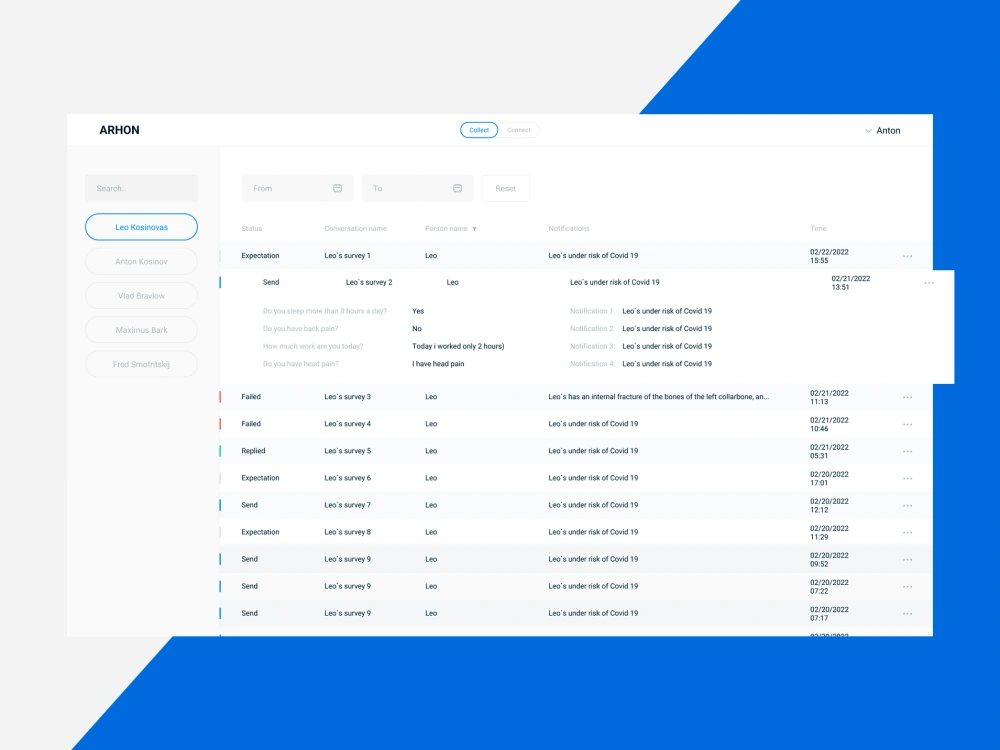
Task: Open more options for Leo's survey 8
Action: point(908,533)
